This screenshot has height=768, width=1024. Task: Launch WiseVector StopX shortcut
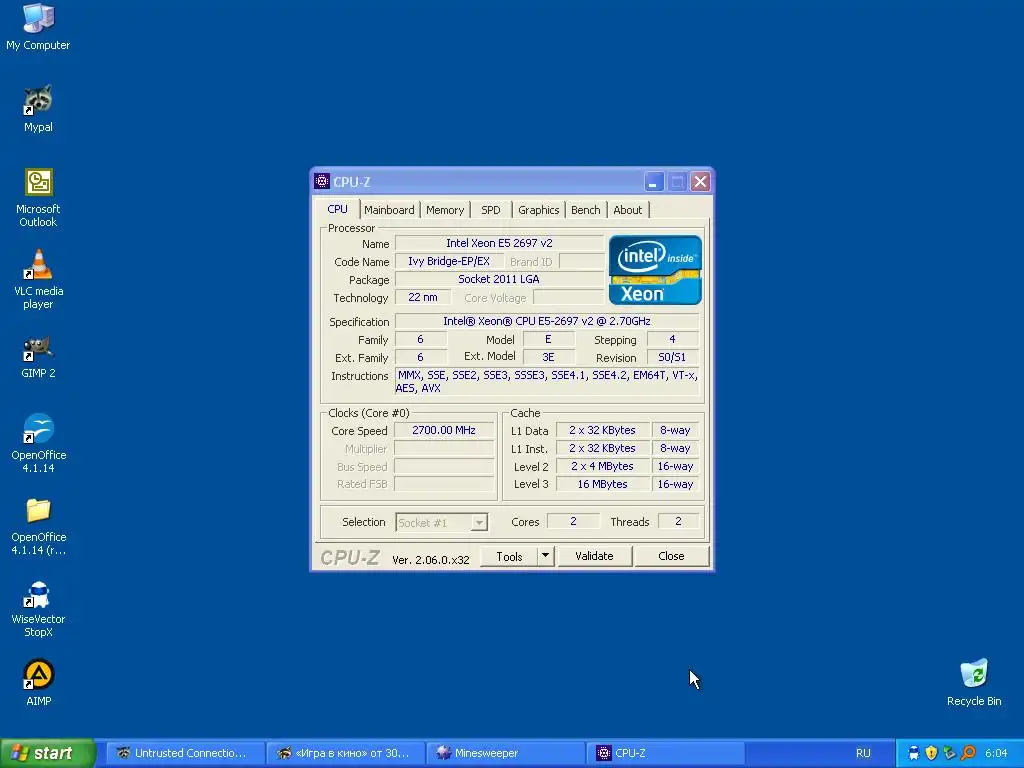38,609
